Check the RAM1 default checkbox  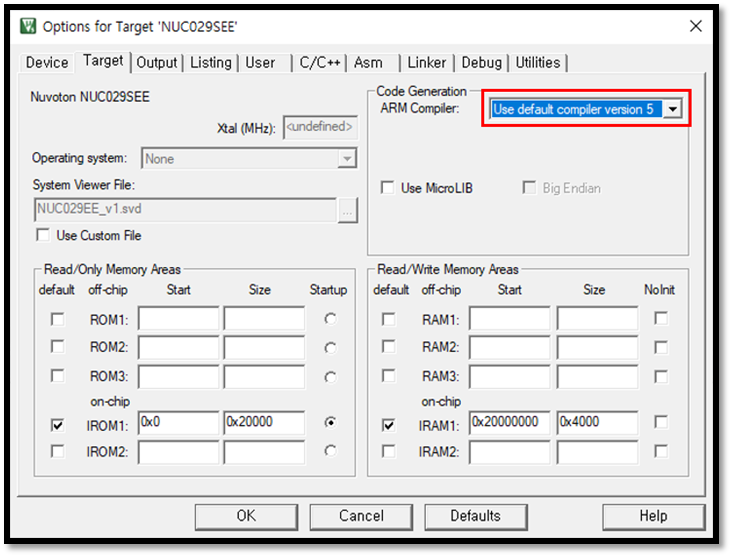point(388,319)
